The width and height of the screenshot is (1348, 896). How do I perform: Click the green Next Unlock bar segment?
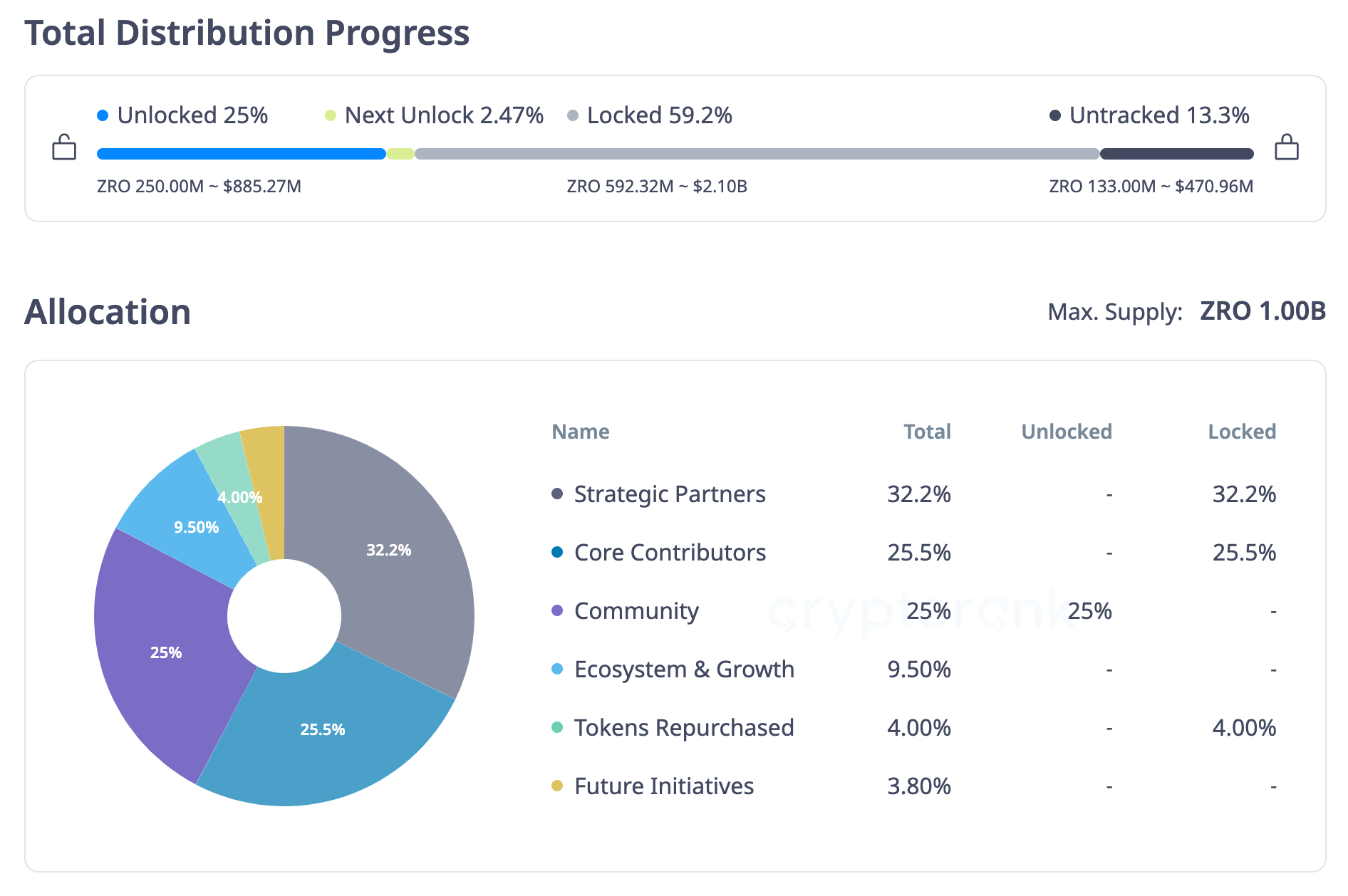pyautogui.click(x=400, y=154)
